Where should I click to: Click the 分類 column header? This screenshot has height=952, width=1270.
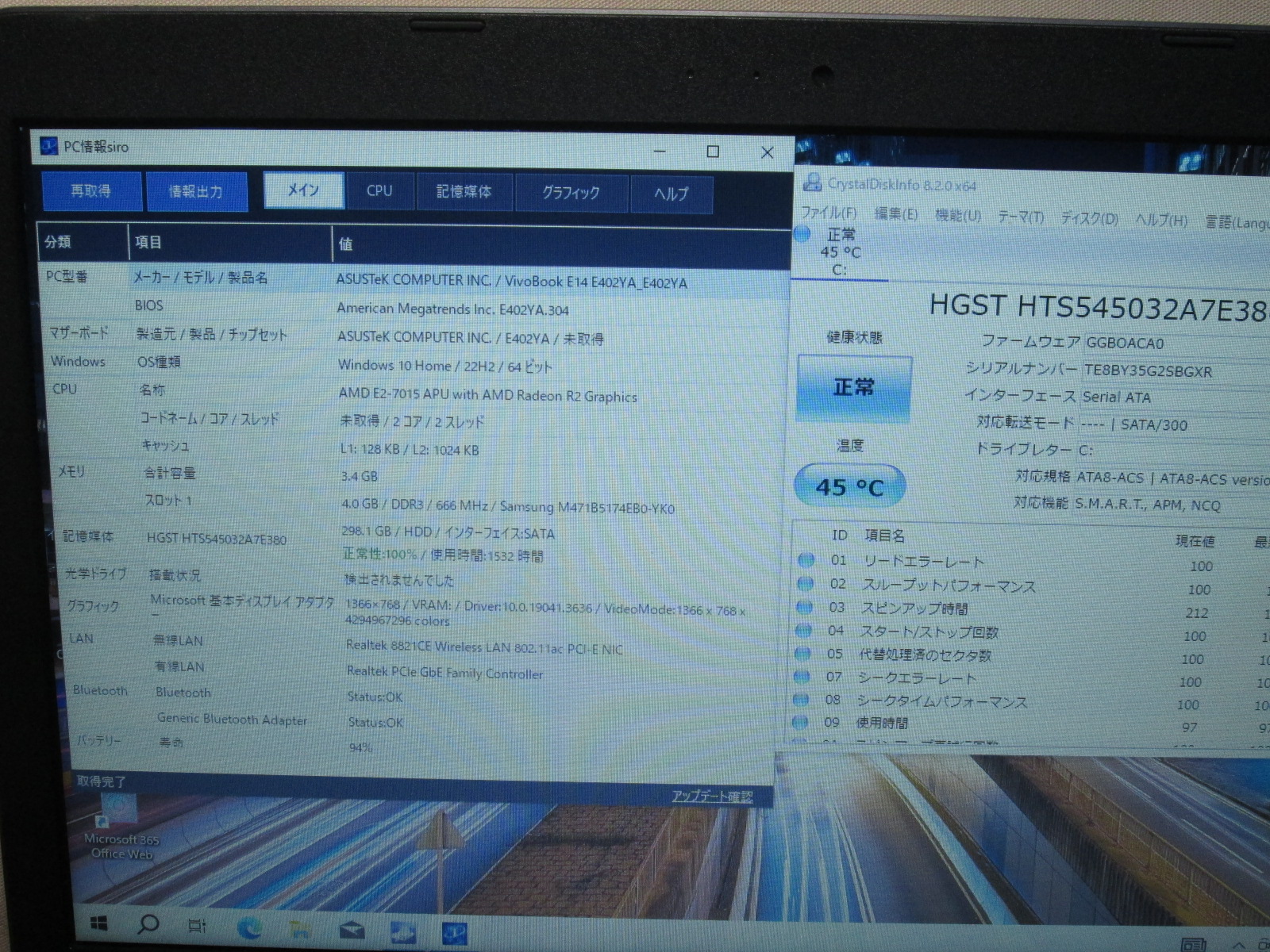tap(83, 242)
